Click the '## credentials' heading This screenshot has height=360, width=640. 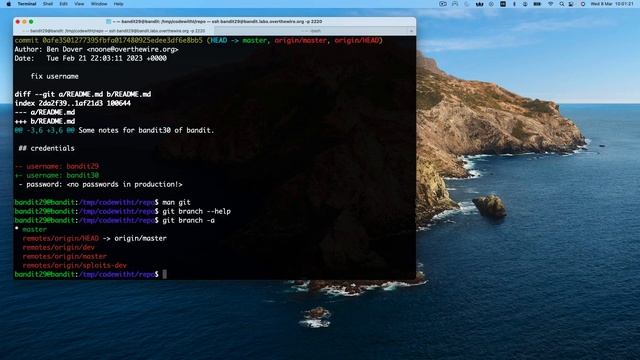pos(47,148)
